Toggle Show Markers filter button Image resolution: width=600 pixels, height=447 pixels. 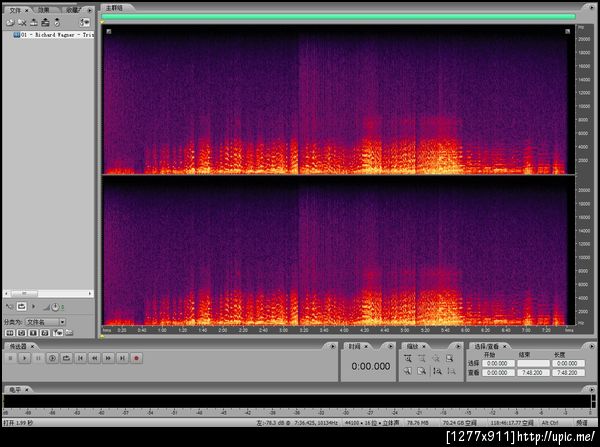pyautogui.click(x=57, y=333)
